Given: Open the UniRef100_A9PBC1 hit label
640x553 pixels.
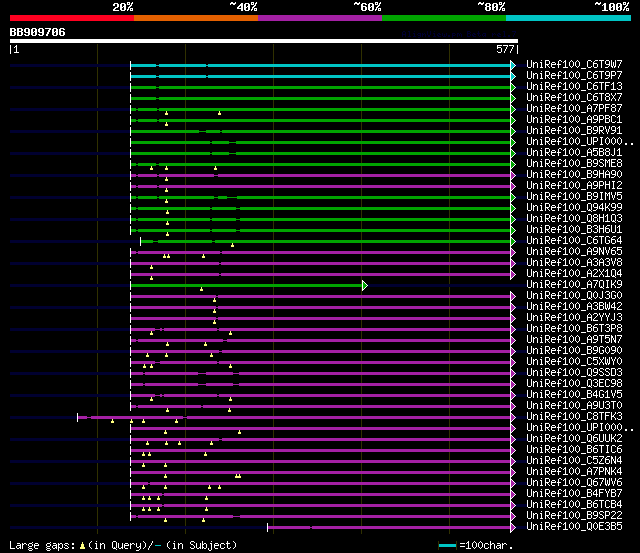Looking at the screenshot, I should [574, 120].
